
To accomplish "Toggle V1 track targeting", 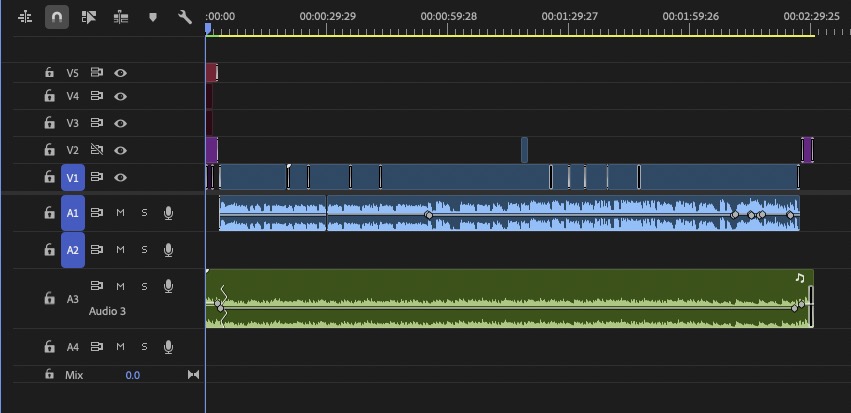I will pyautogui.click(x=73, y=177).
